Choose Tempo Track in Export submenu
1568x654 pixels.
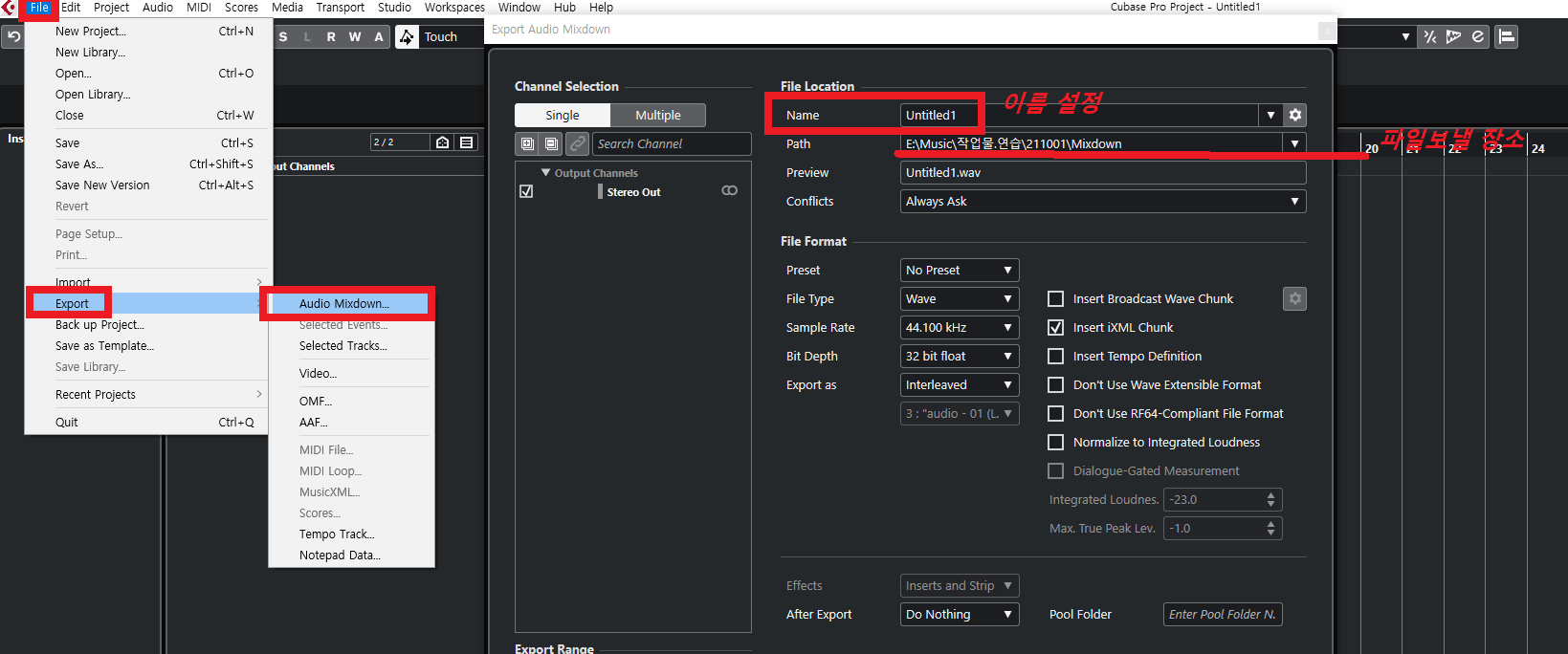tap(351, 534)
